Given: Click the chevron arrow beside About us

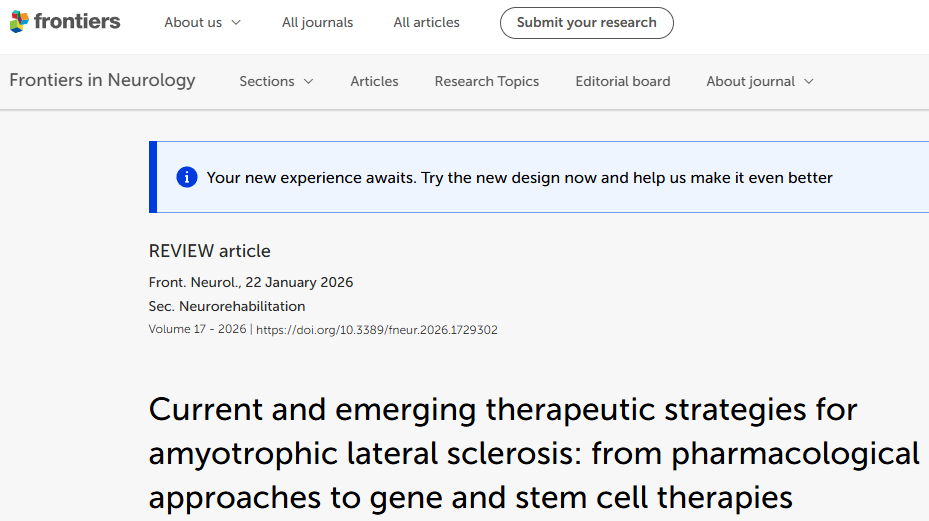Looking at the screenshot, I should (x=236, y=23).
